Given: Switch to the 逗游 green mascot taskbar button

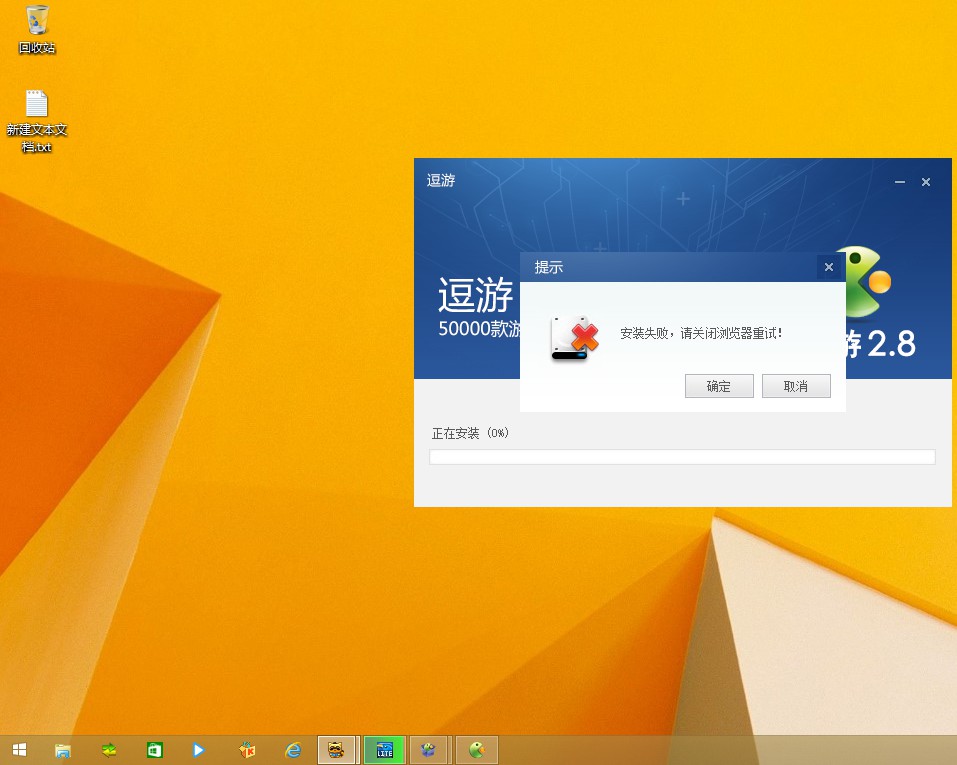Looking at the screenshot, I should 477,750.
